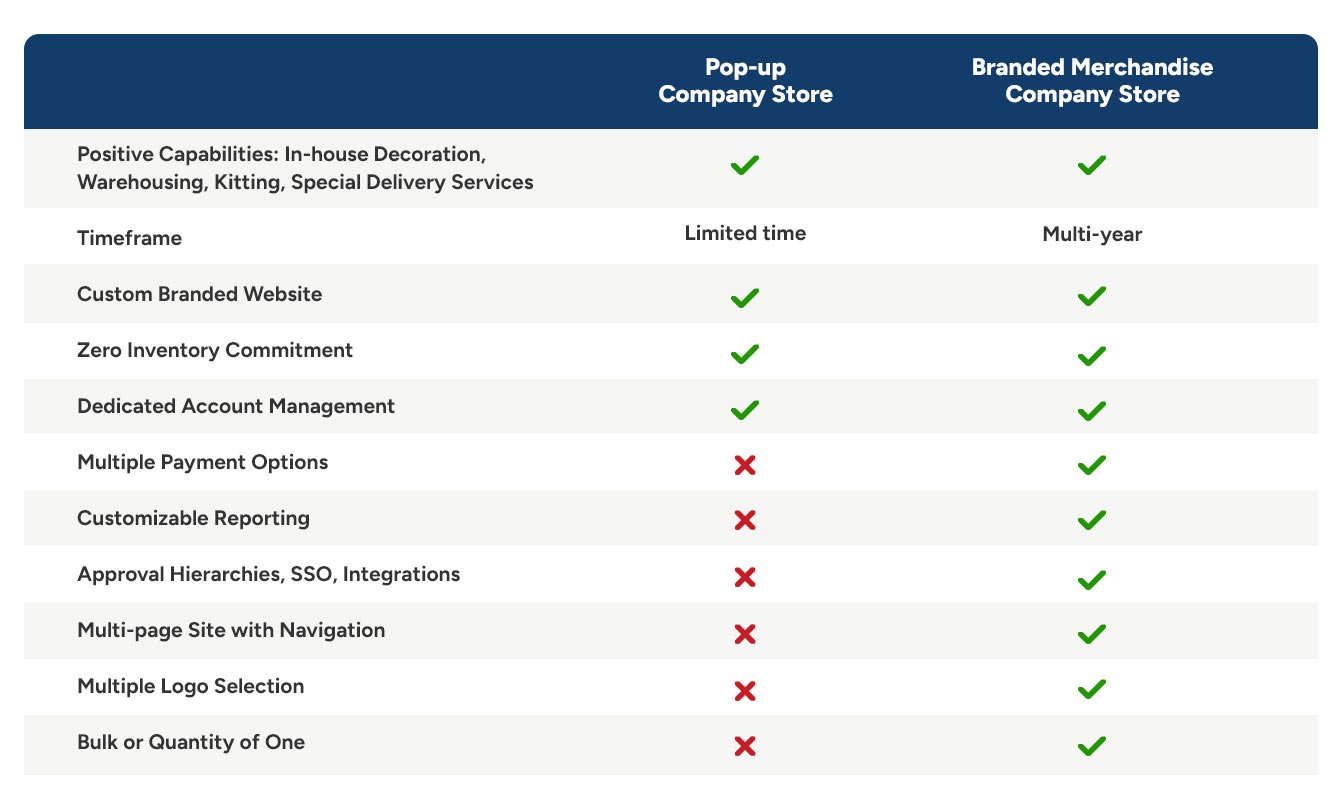Click the Zero Inventory Commitment label
Viewport: 1340px width, 800px height.
pos(215,350)
